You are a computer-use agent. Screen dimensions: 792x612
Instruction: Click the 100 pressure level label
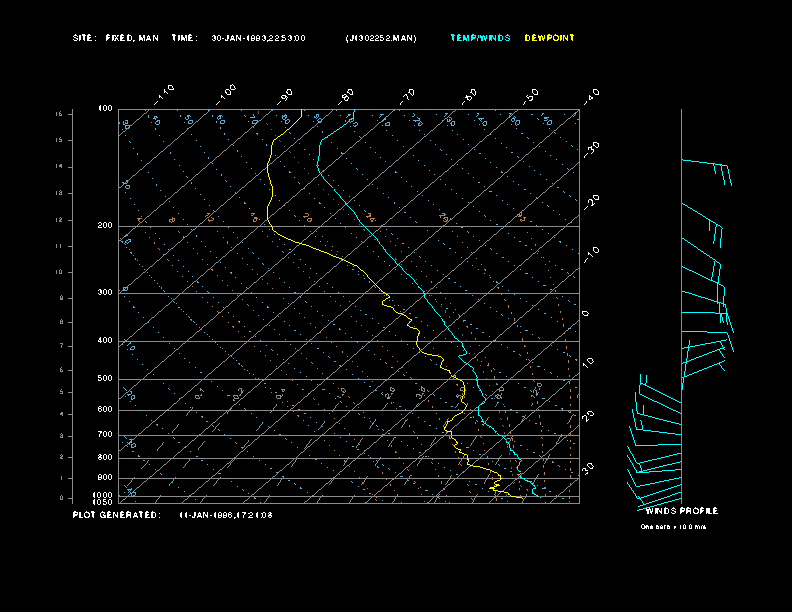[105, 109]
